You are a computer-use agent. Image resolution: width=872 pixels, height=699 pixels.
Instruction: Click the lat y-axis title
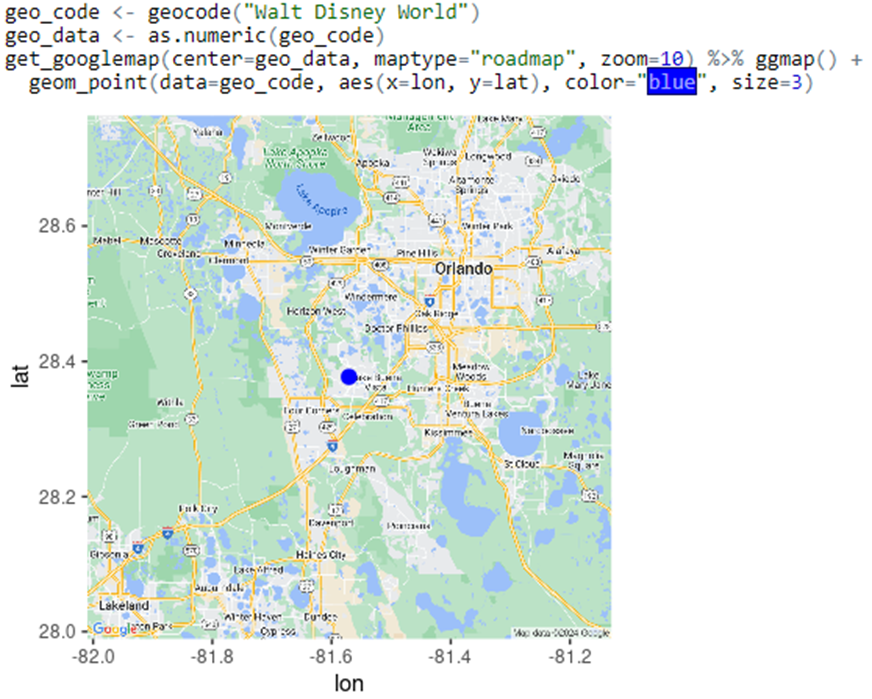pyautogui.click(x=20, y=376)
